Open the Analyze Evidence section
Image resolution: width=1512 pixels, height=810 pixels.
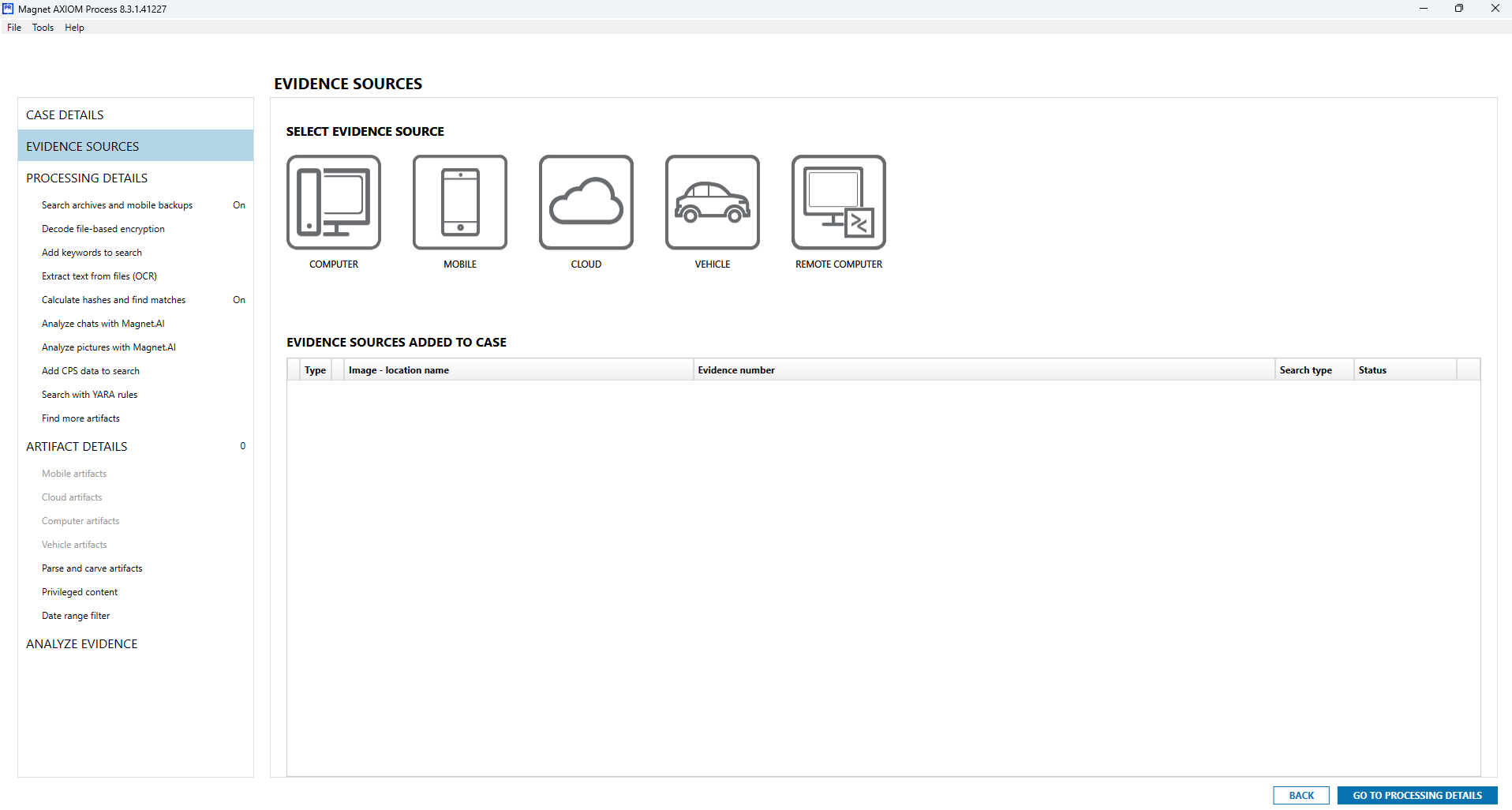pos(136,643)
